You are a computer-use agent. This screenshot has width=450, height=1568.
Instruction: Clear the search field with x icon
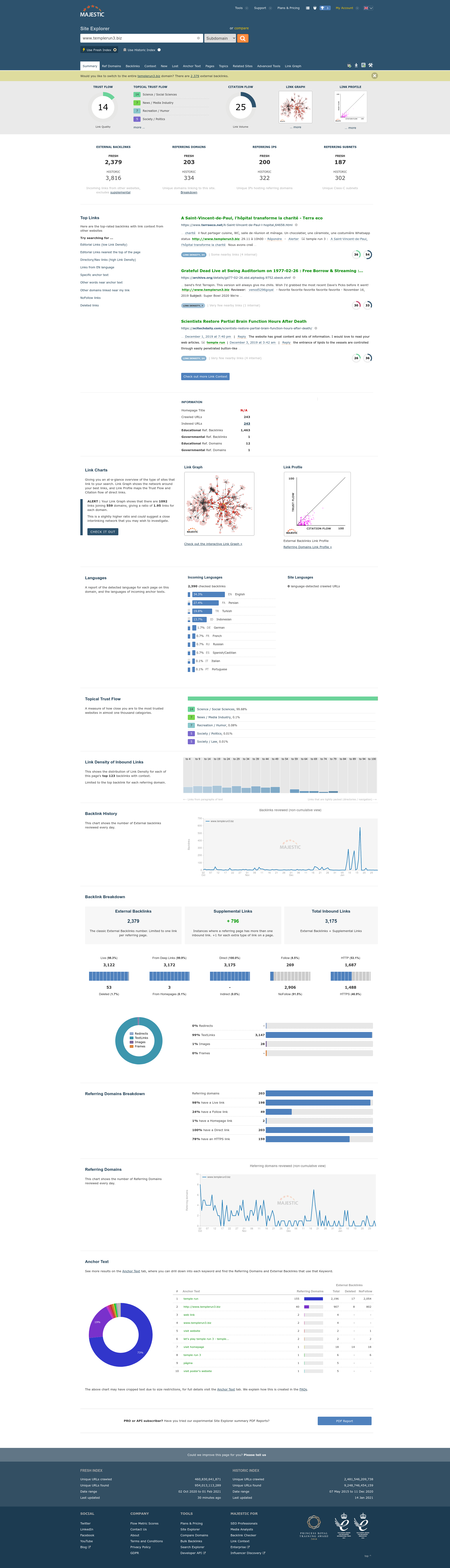click(x=198, y=38)
